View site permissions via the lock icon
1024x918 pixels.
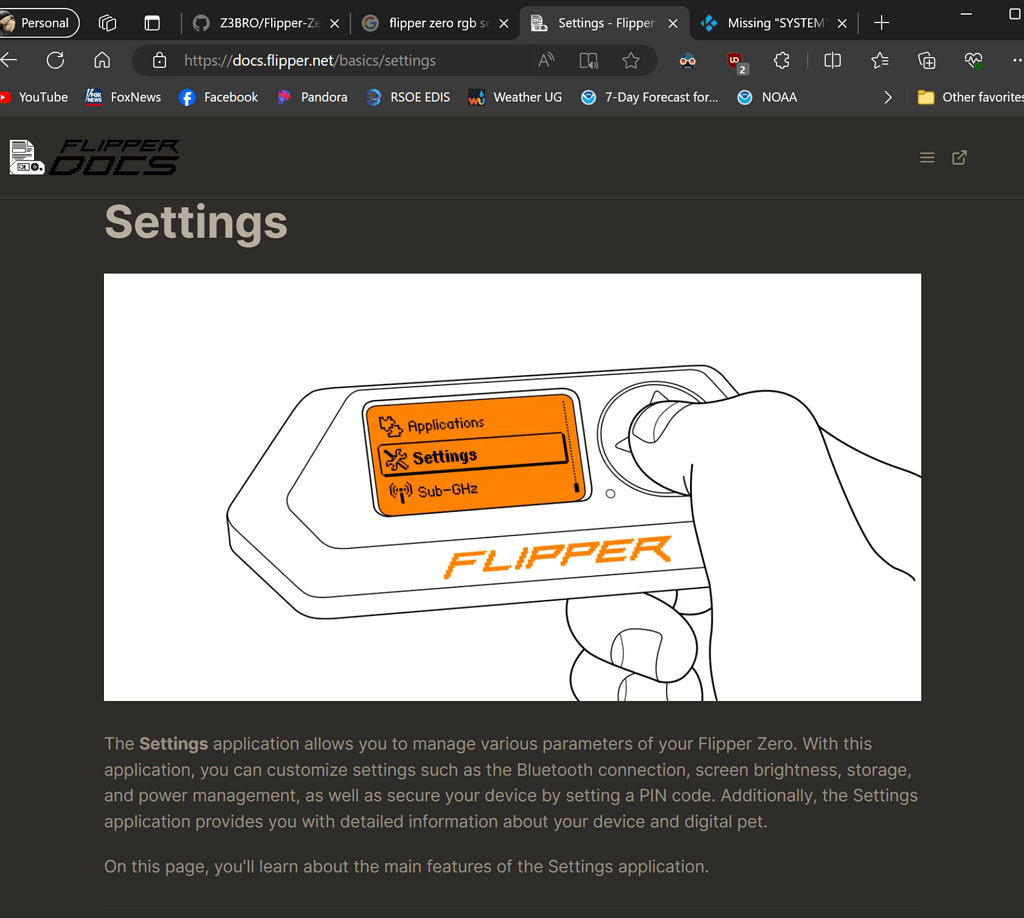click(x=159, y=60)
